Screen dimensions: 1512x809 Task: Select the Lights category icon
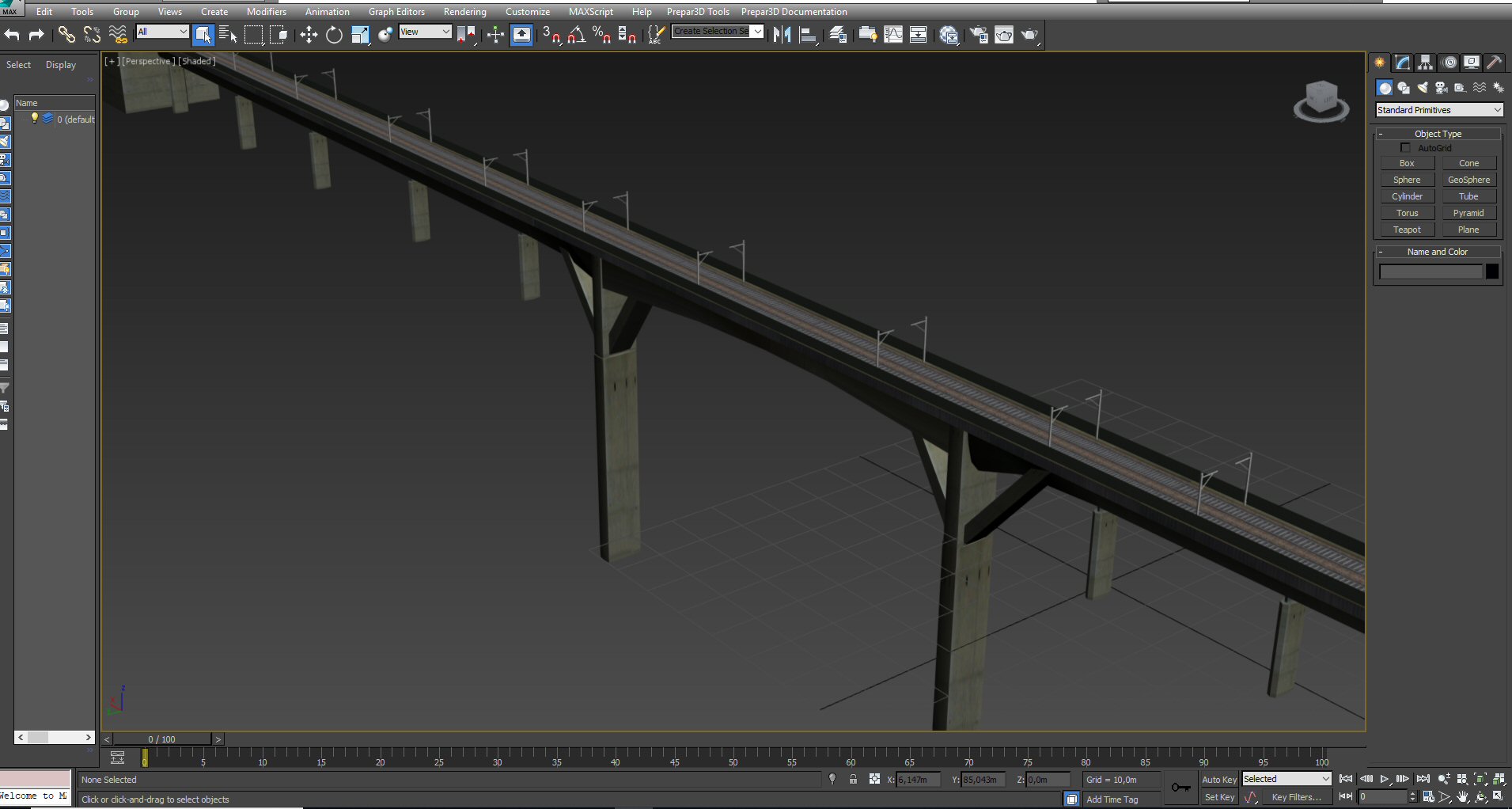[x=1423, y=88]
